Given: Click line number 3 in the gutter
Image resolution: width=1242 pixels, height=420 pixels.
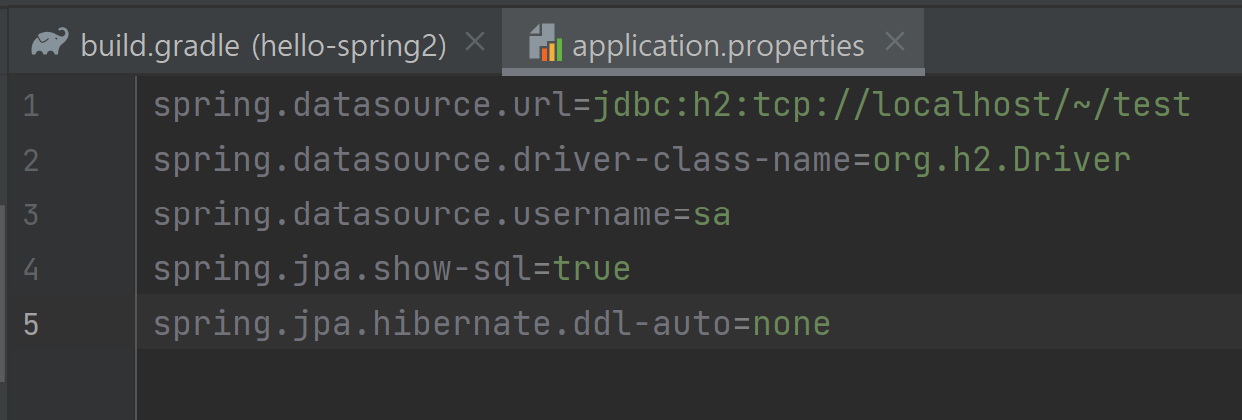Looking at the screenshot, I should point(30,215).
